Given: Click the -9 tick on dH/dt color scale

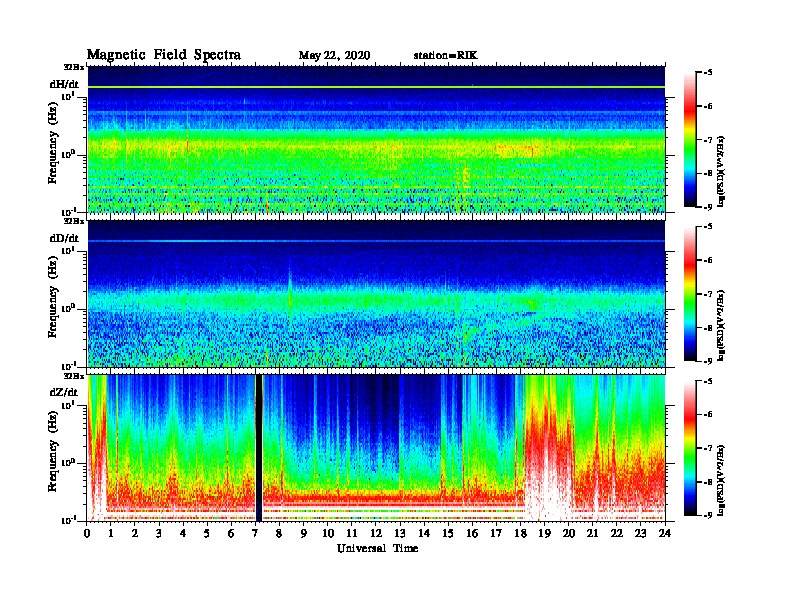Looking at the screenshot, I should click(x=708, y=207).
